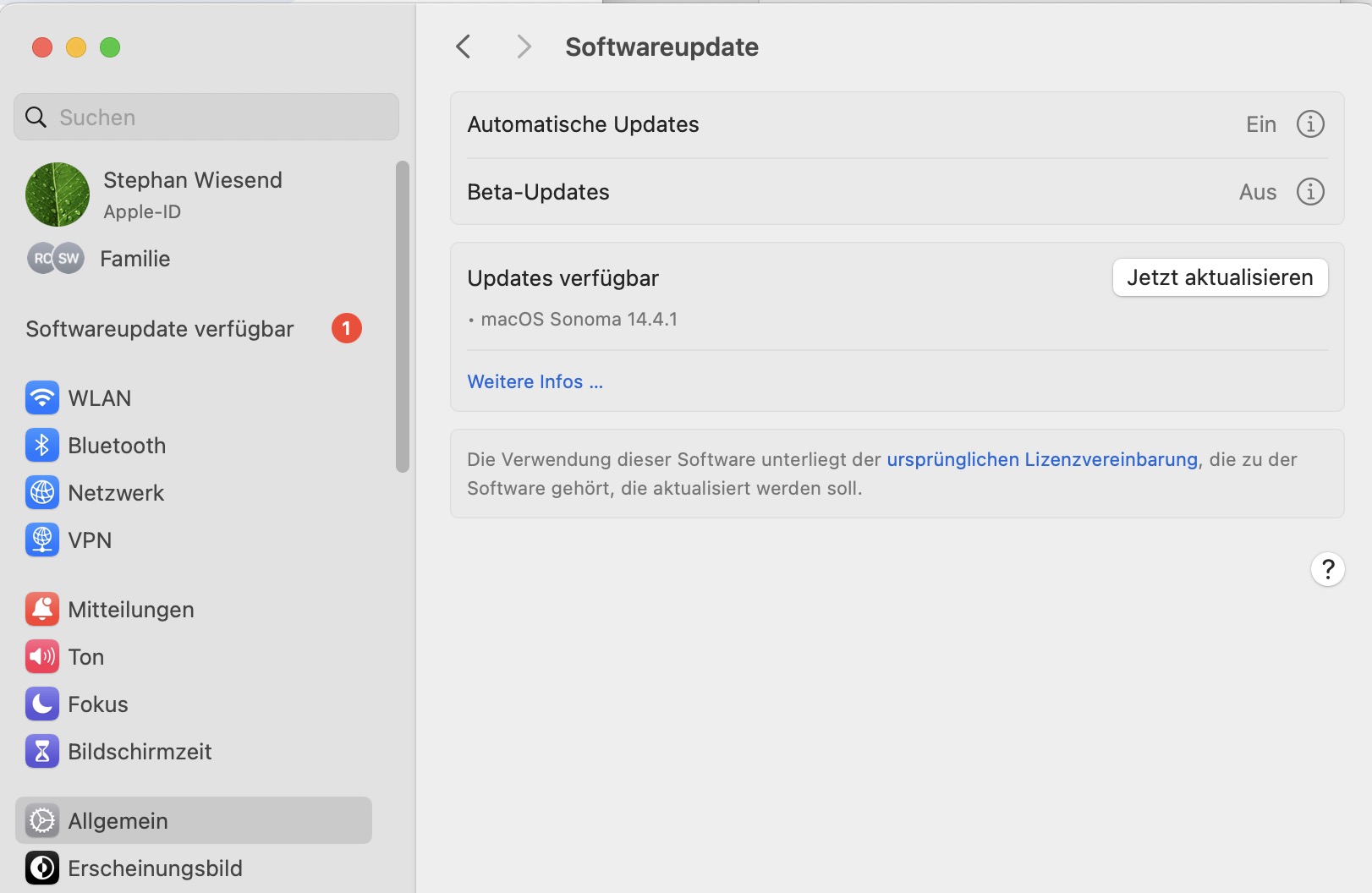The height and width of the screenshot is (893, 1372).
Task: Select Mitteilungen label in sidebar
Action: point(131,610)
